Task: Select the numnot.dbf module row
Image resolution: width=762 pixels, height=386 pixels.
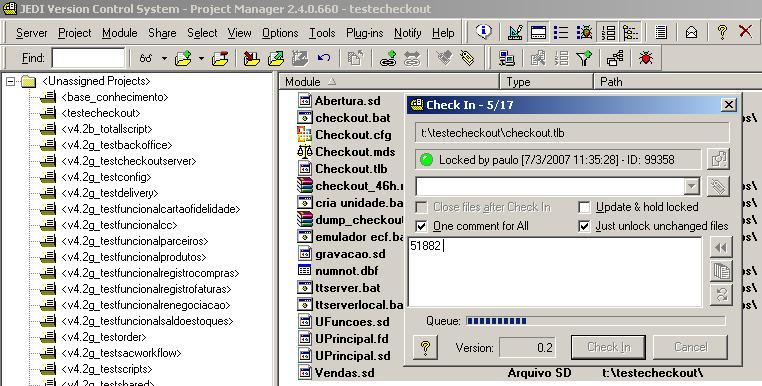Action: click(346, 271)
